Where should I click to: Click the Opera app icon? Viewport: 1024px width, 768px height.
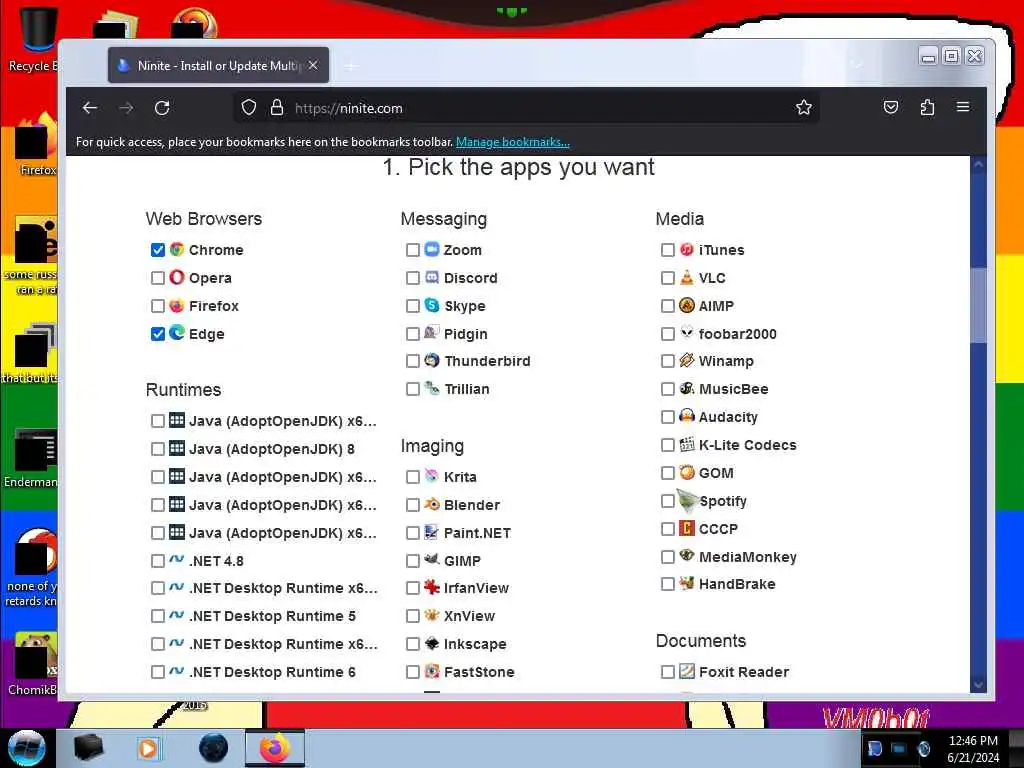click(177, 277)
